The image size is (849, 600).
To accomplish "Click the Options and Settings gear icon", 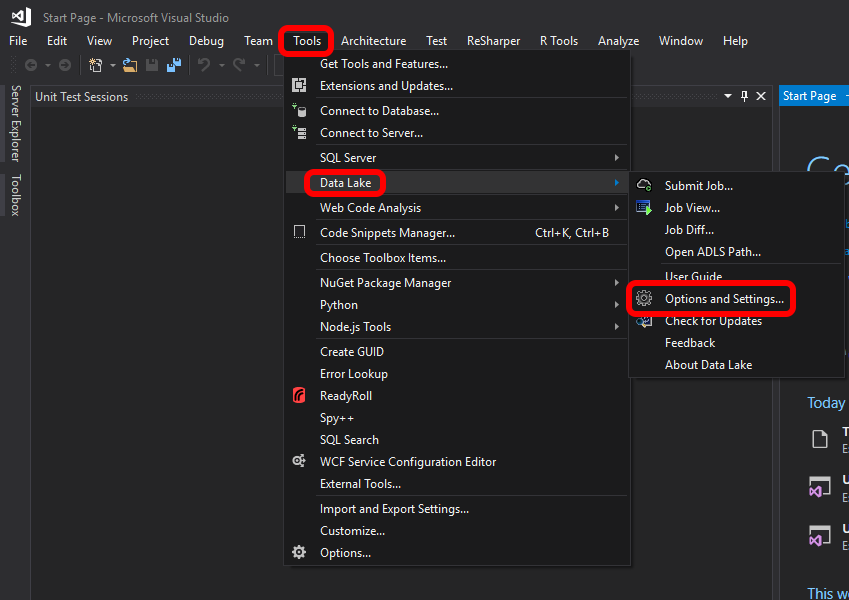I will click(644, 298).
